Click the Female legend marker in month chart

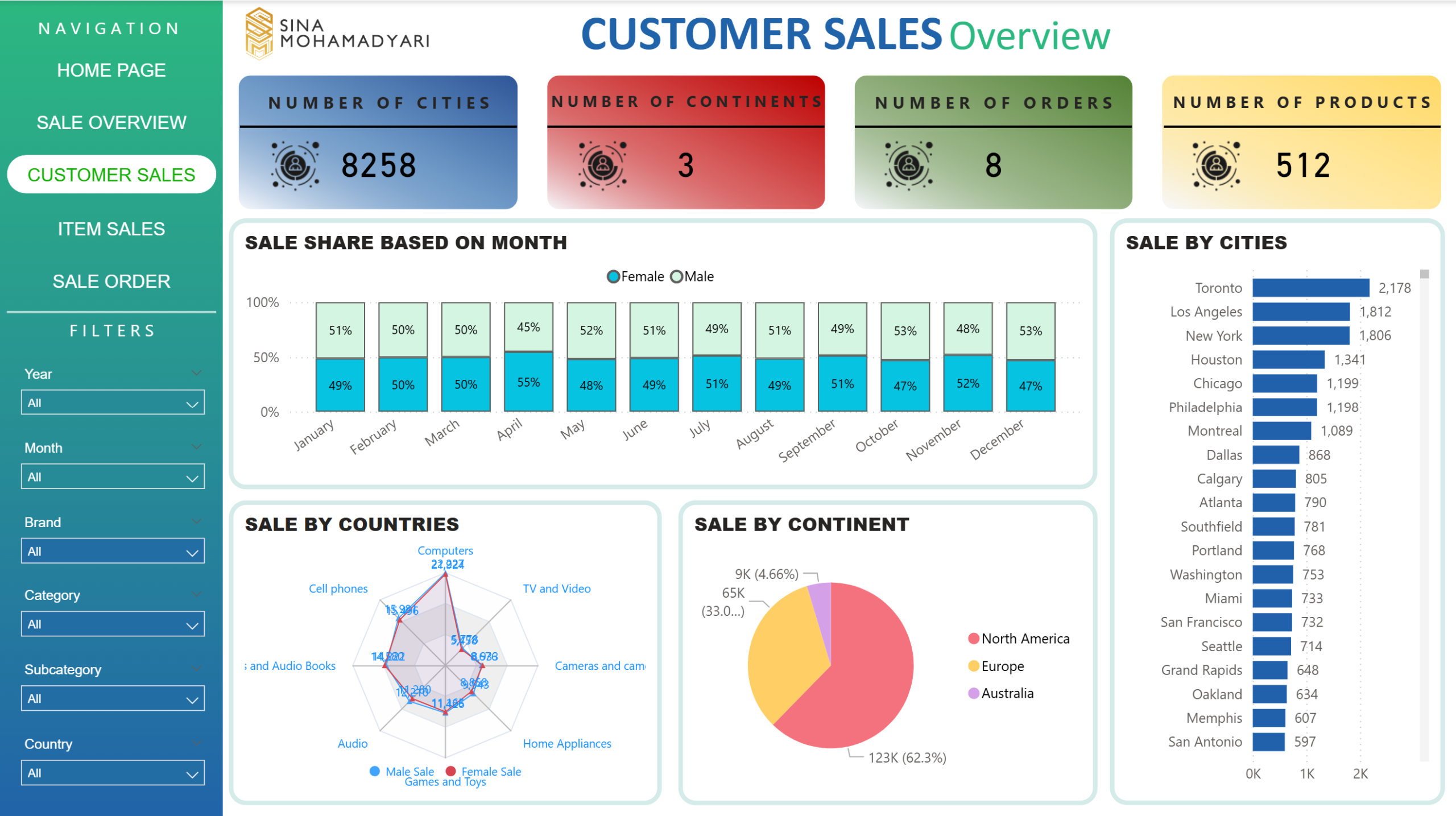point(613,277)
